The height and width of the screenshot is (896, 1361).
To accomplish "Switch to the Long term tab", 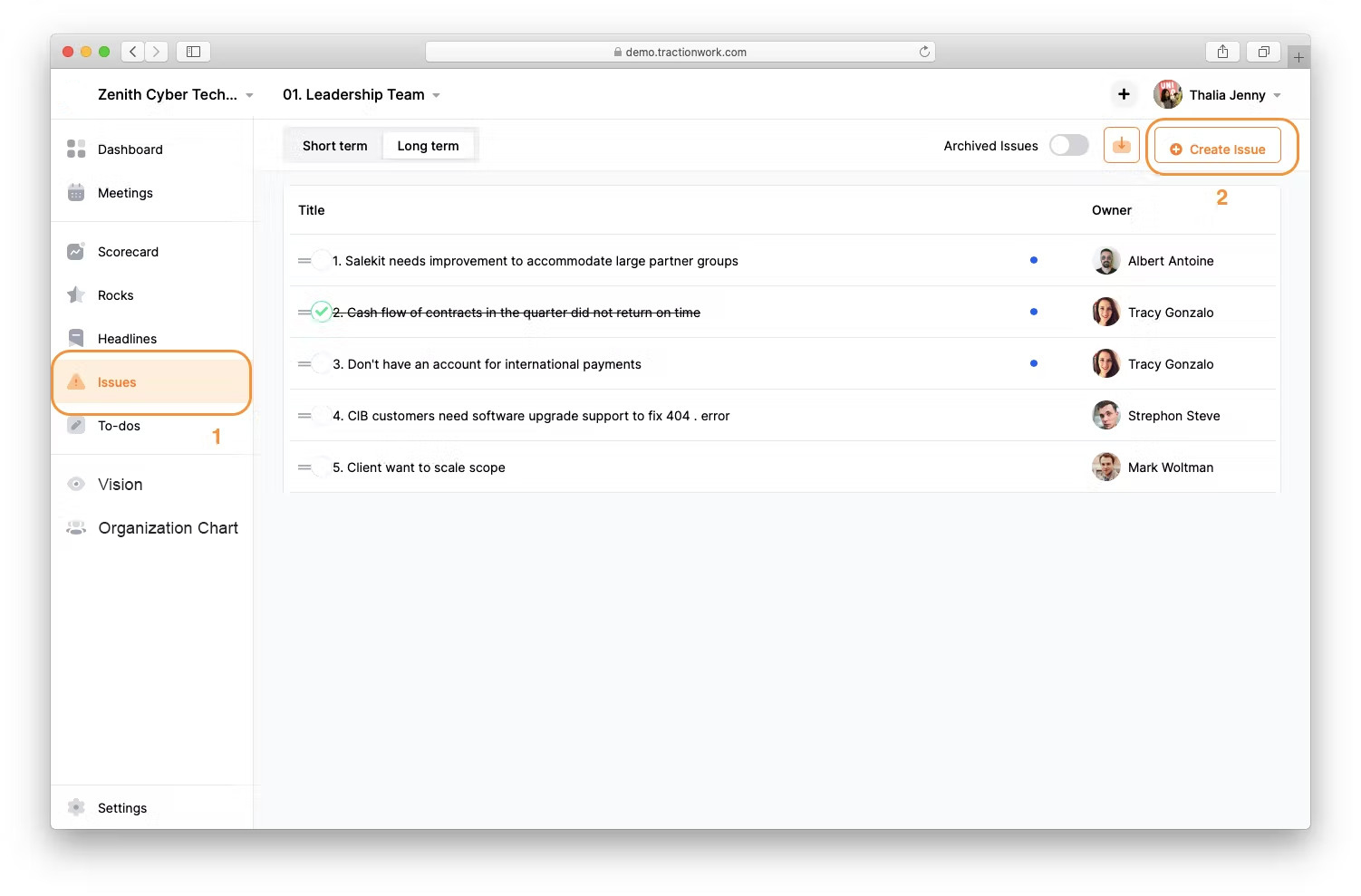I will 428,146.
